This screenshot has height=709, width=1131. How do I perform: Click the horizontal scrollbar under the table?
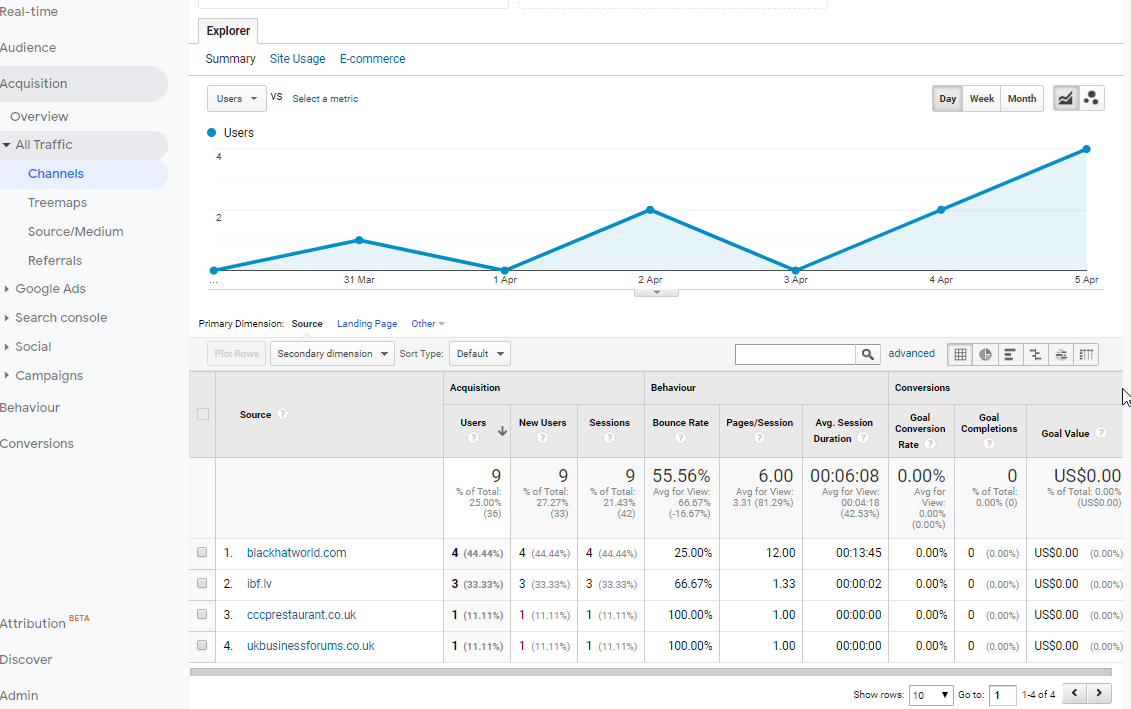click(650, 672)
